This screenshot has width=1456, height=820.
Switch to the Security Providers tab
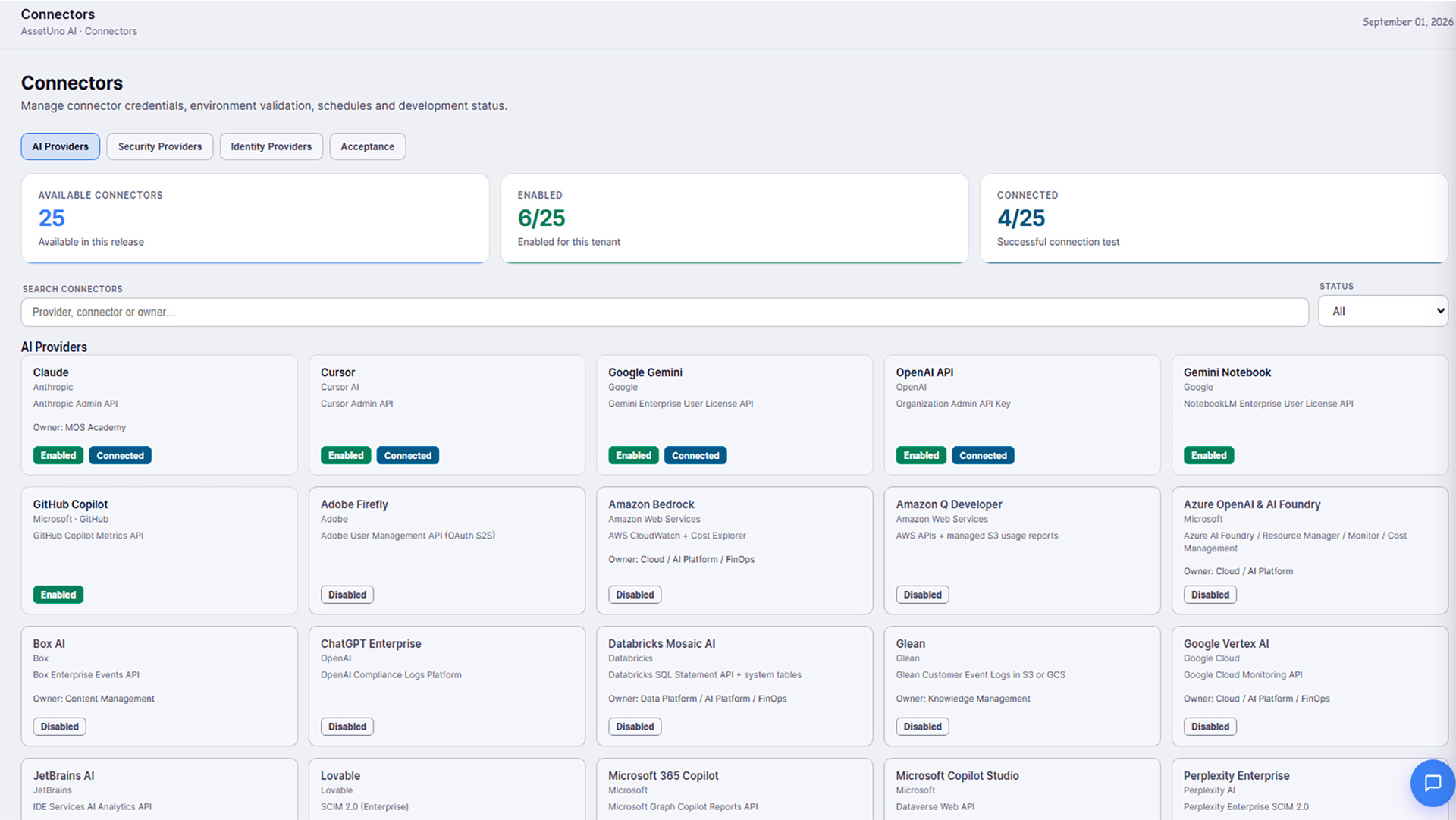pos(160,146)
